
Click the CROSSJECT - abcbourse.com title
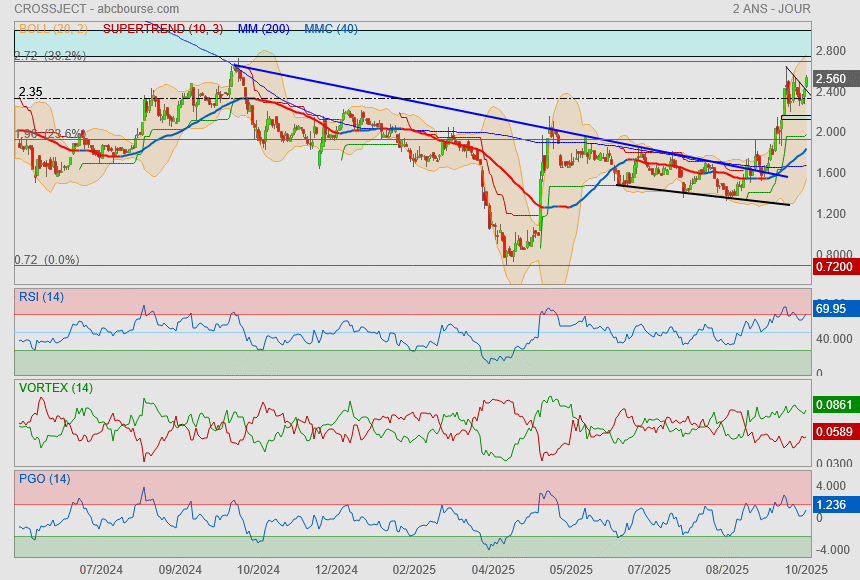90,9
